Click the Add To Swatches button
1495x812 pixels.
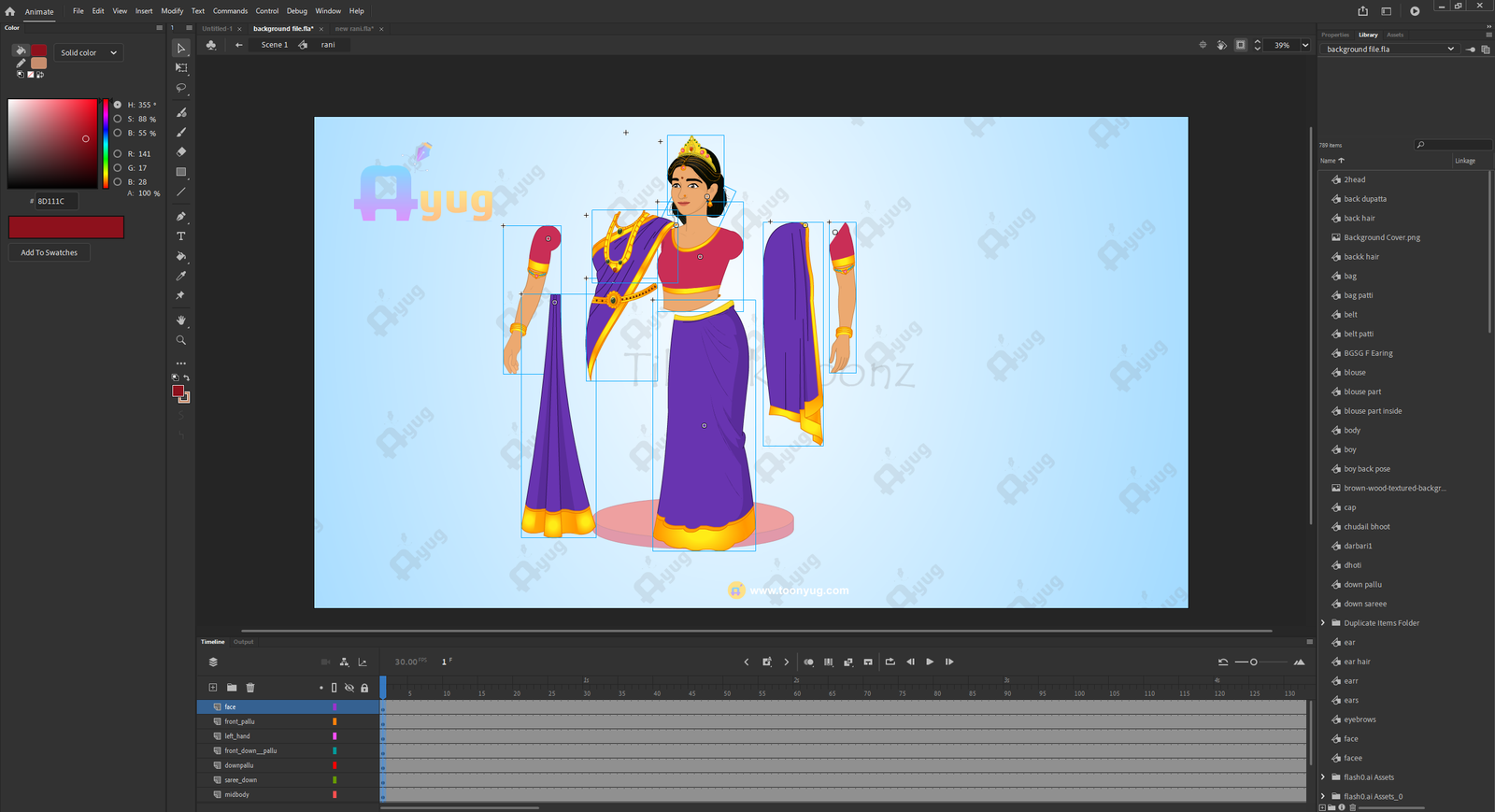tap(50, 252)
